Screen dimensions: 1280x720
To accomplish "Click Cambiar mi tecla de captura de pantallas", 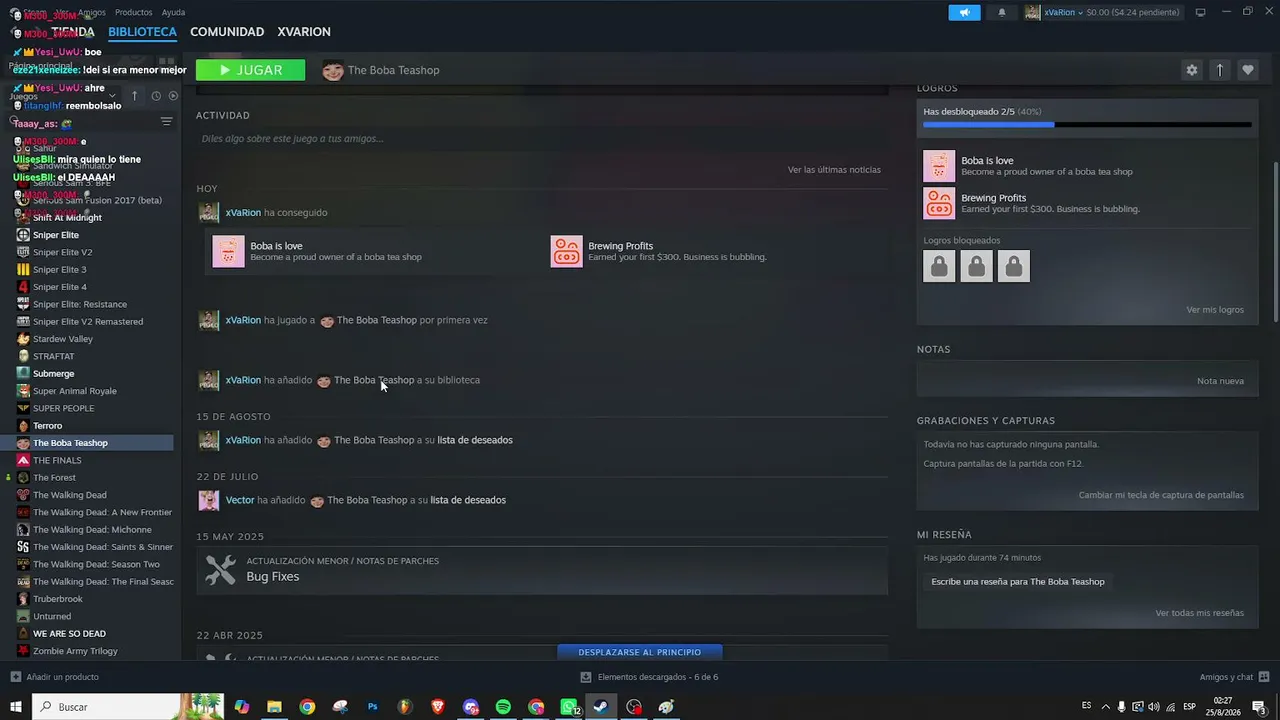I will coord(1161,495).
